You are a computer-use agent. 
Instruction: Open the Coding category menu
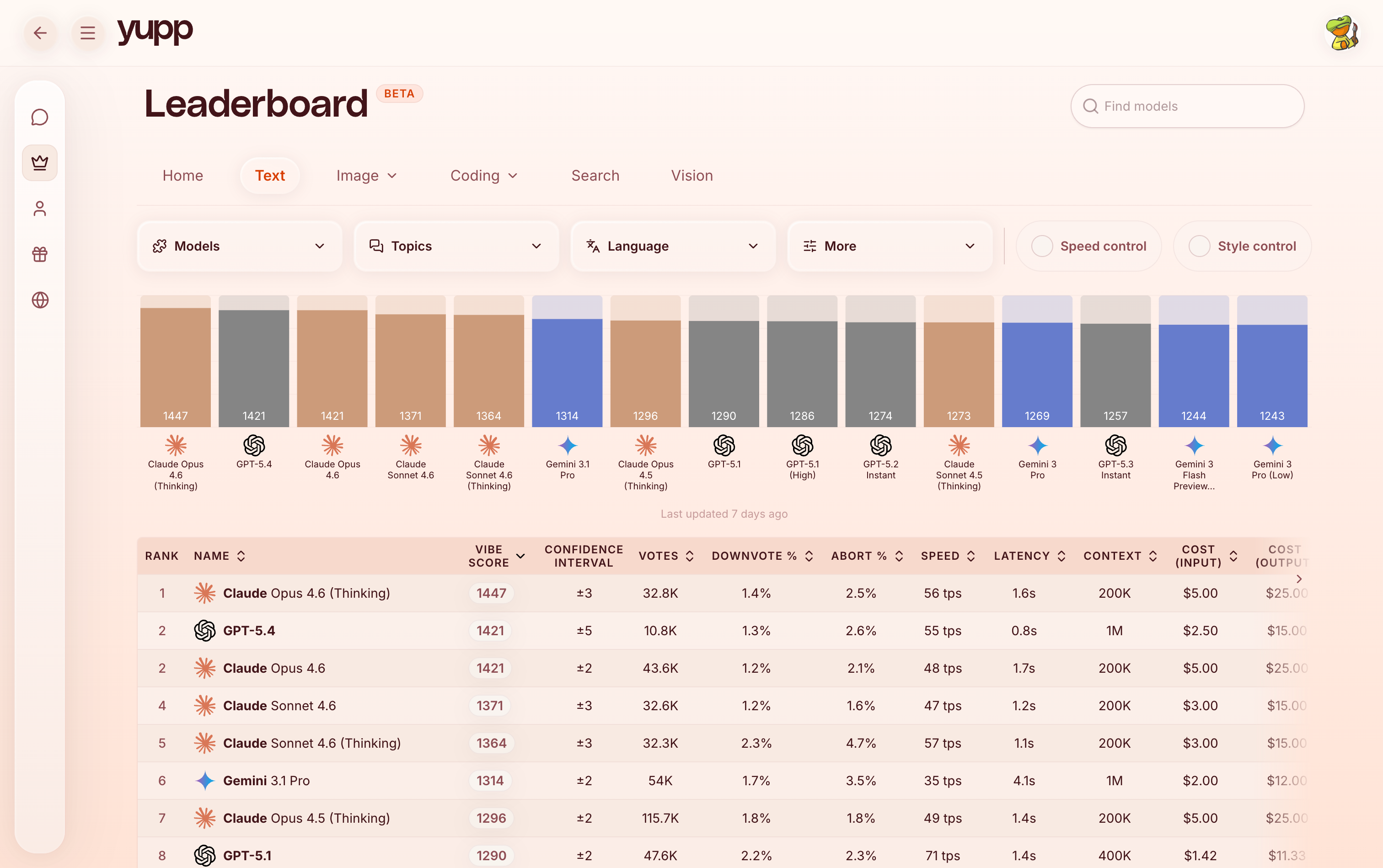coord(483,176)
